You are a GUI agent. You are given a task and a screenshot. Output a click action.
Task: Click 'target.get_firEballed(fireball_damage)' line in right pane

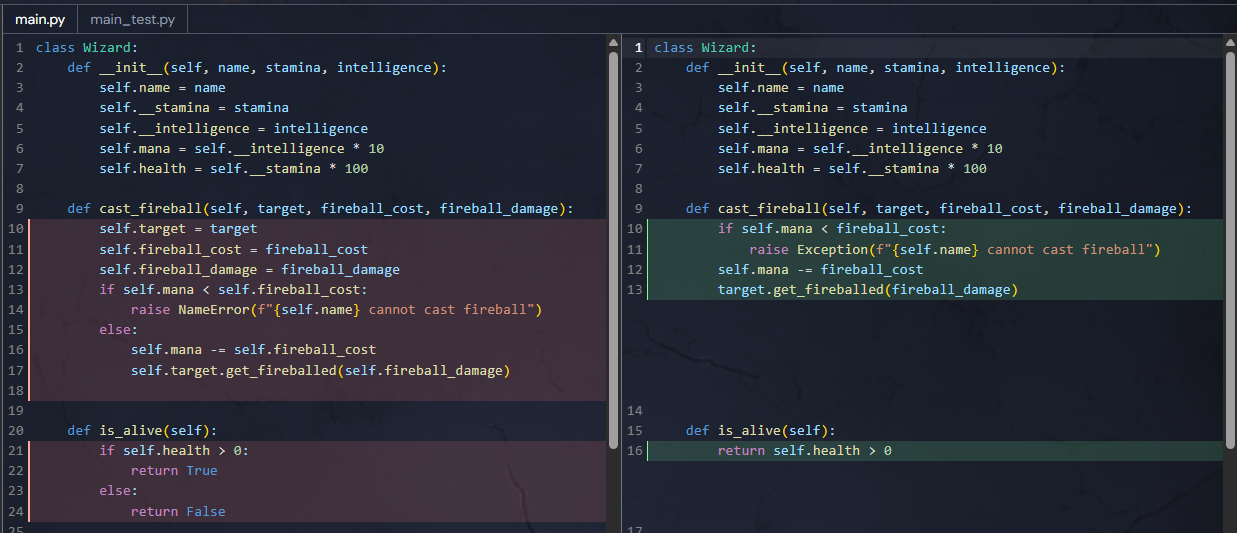tap(867, 290)
